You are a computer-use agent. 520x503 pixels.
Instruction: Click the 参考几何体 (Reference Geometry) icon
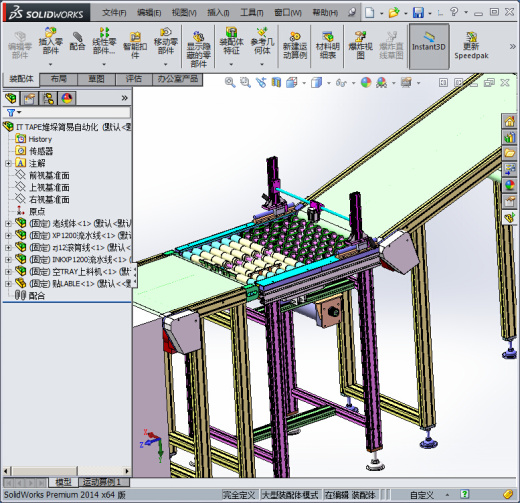[x=262, y=41]
